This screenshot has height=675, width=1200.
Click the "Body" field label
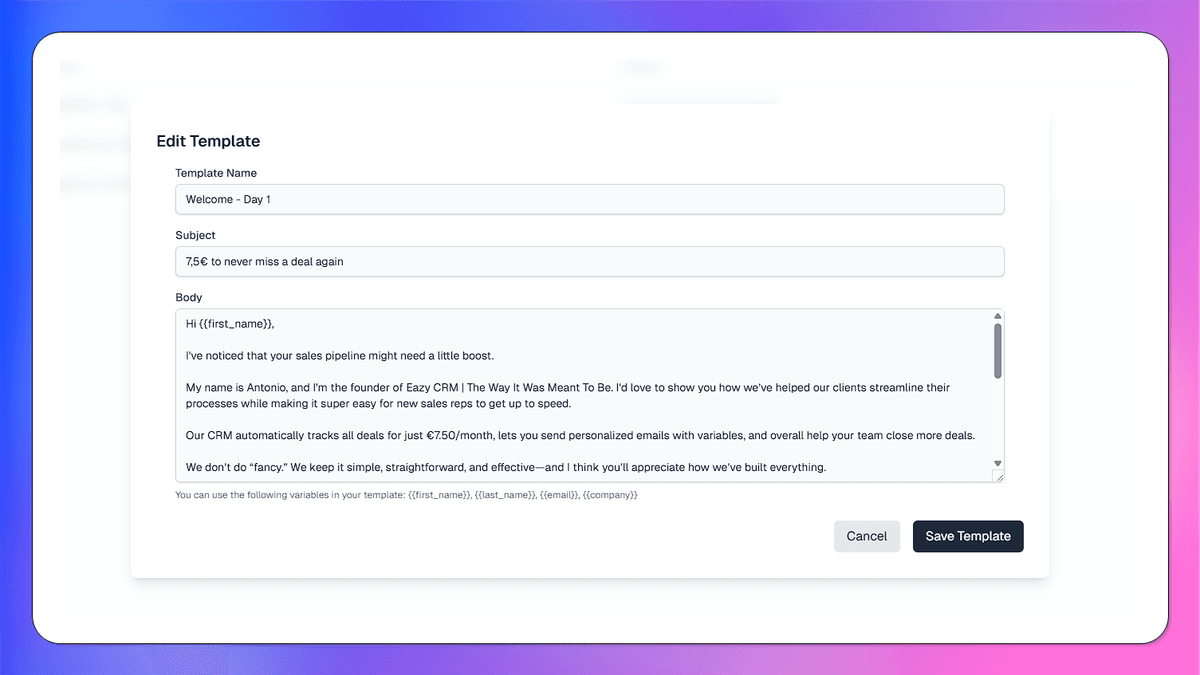pos(188,297)
